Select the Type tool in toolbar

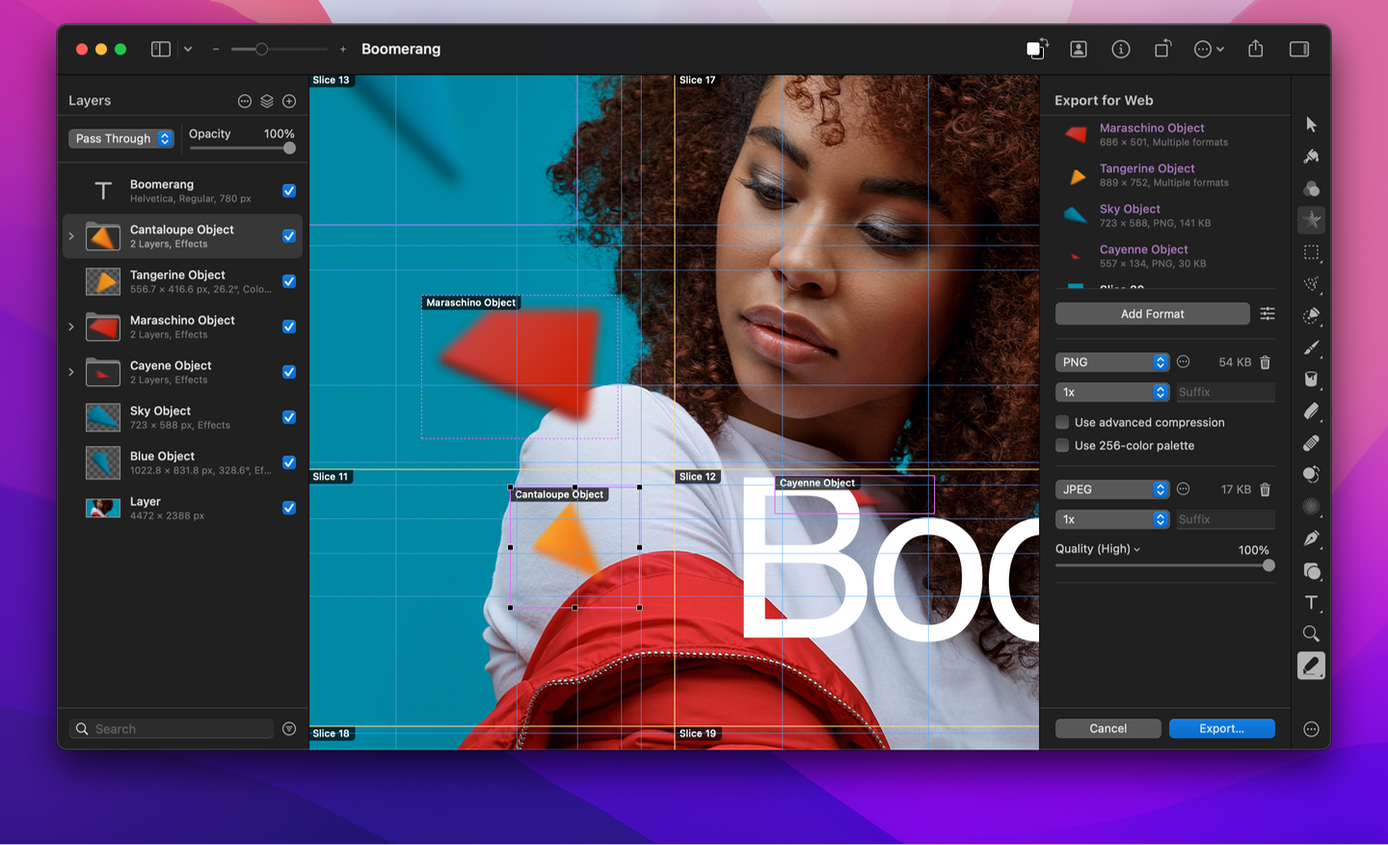pyautogui.click(x=1311, y=602)
